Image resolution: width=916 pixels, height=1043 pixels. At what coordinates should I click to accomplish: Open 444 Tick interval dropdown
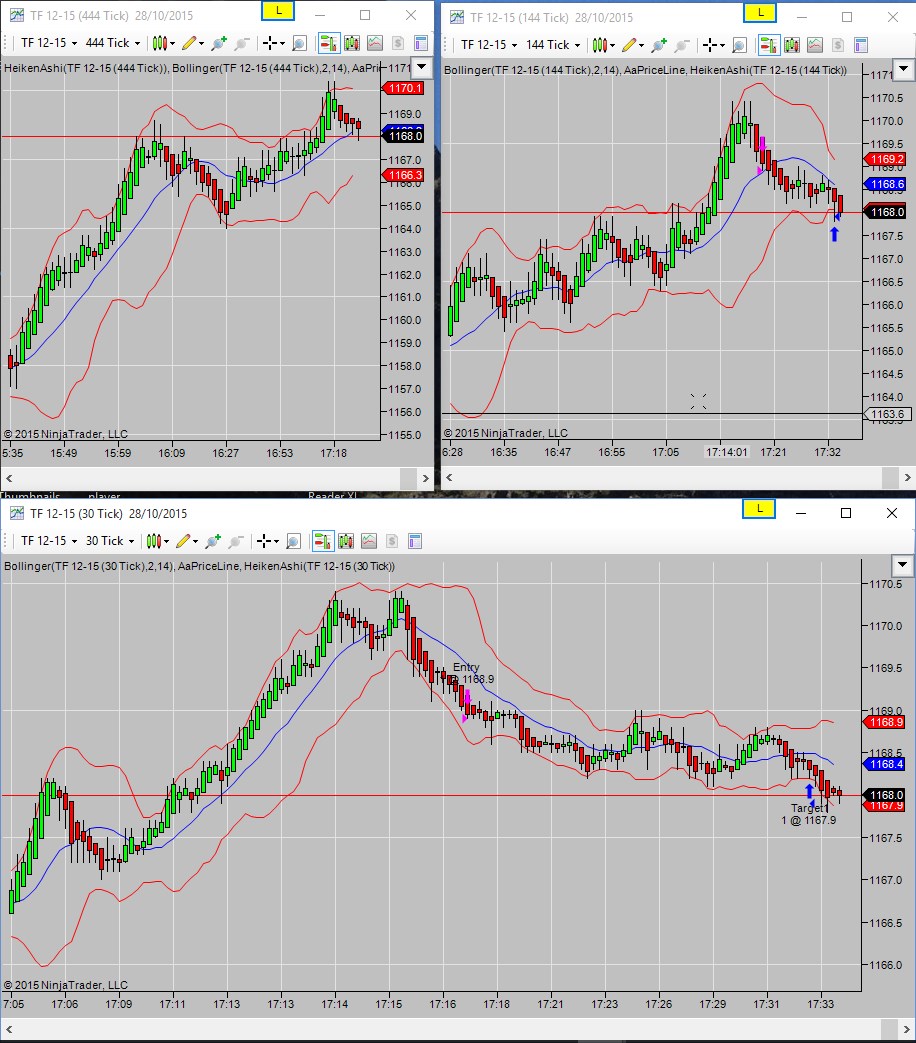pos(113,43)
